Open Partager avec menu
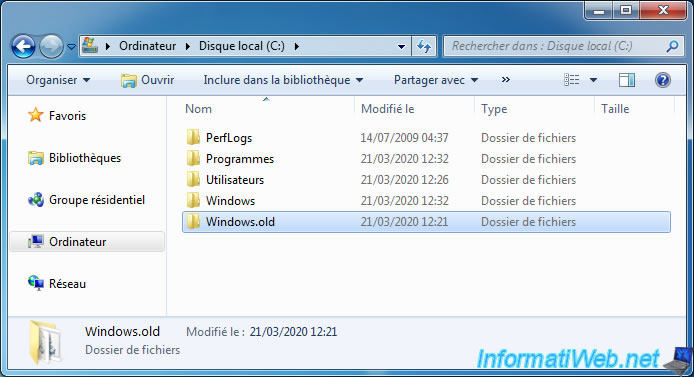694x377 pixels. 436,80
